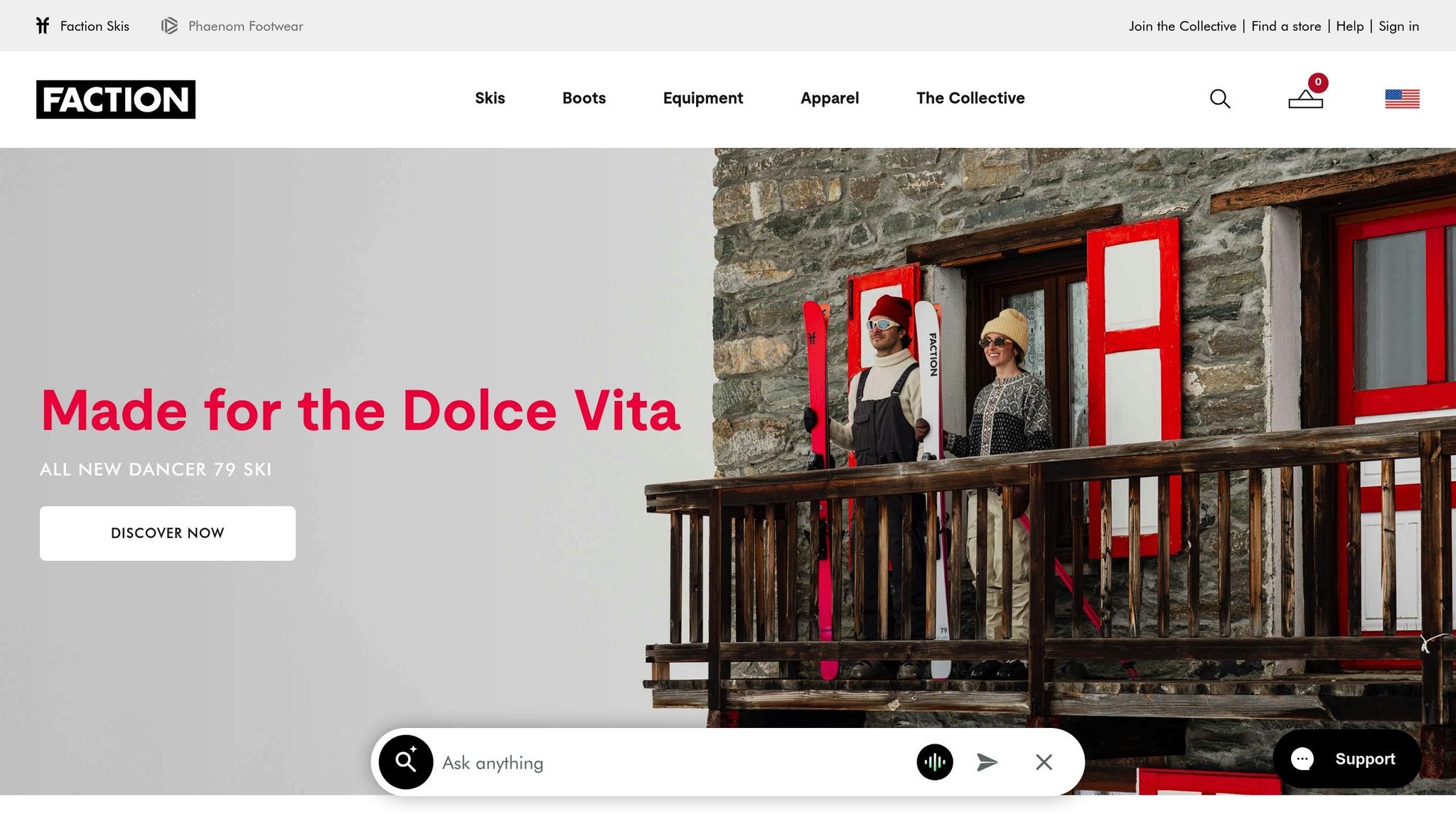
Task: Open the search magnifier icon in header
Action: 1220,99
